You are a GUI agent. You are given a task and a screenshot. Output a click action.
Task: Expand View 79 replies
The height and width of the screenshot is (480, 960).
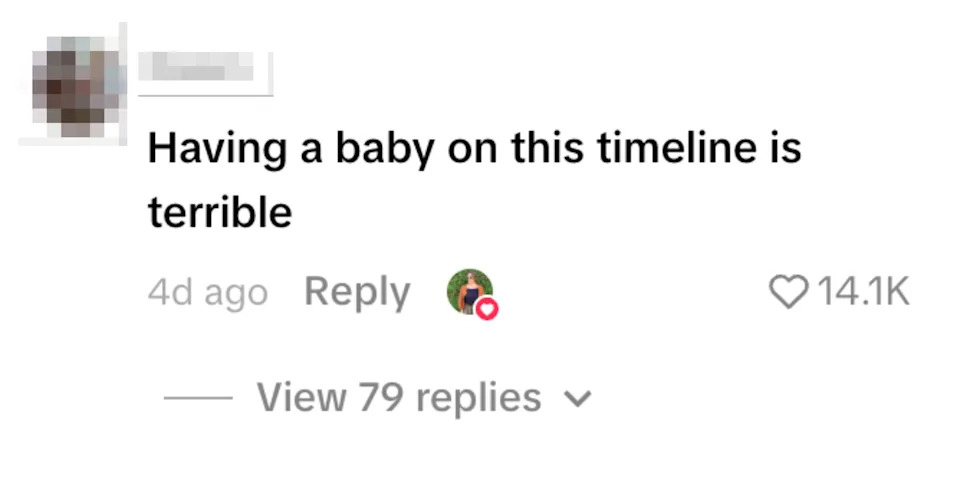pyautogui.click(x=399, y=398)
